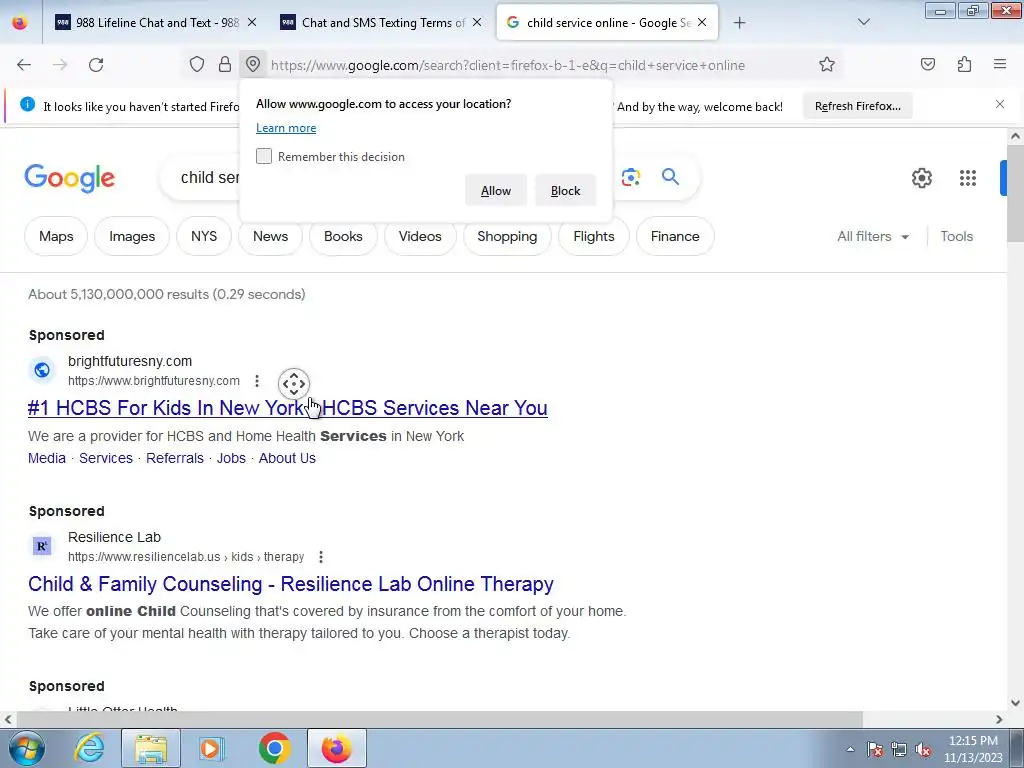Image resolution: width=1024 pixels, height=768 pixels.
Task: Launch Google Chrome from the taskbar
Action: (x=274, y=748)
